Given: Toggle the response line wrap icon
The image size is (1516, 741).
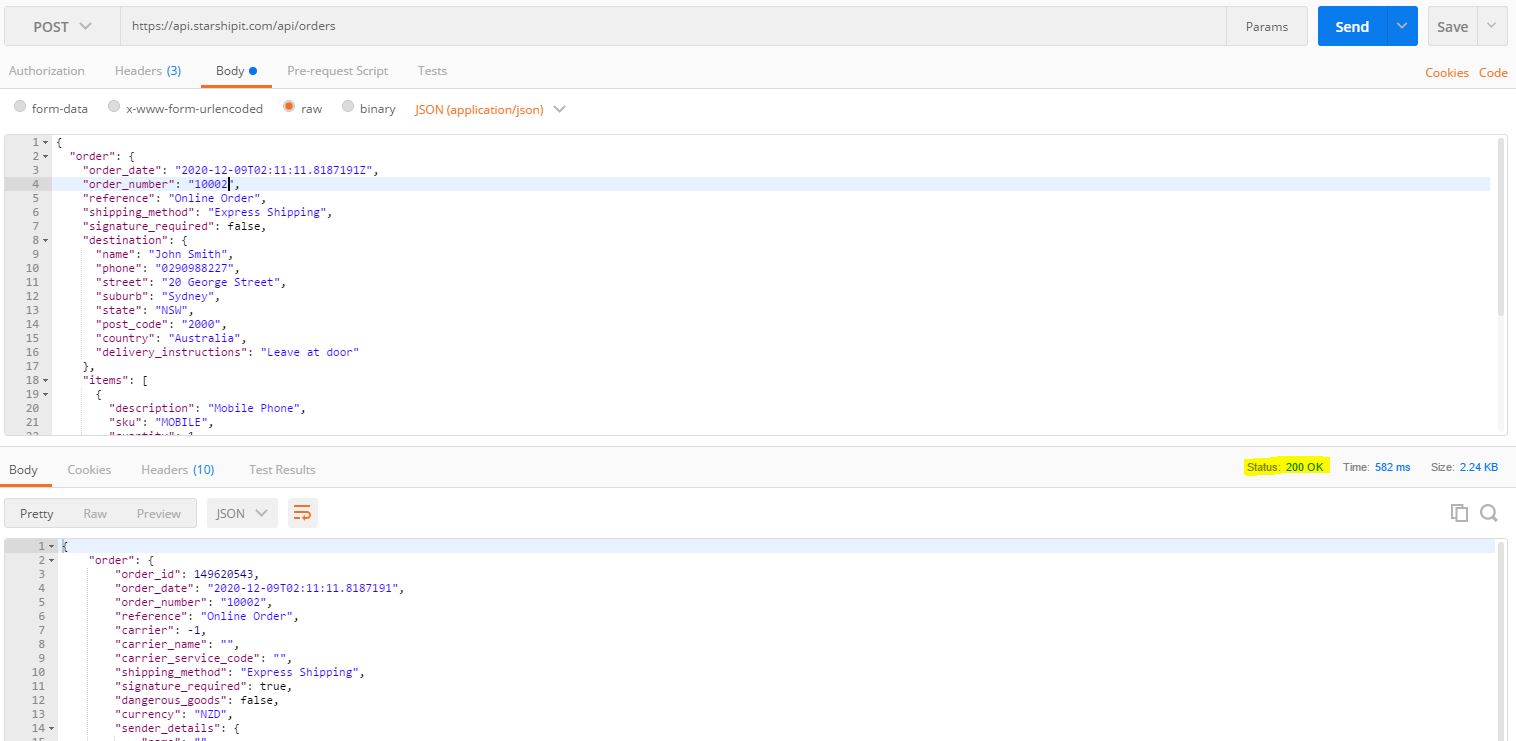Looking at the screenshot, I should [x=301, y=513].
